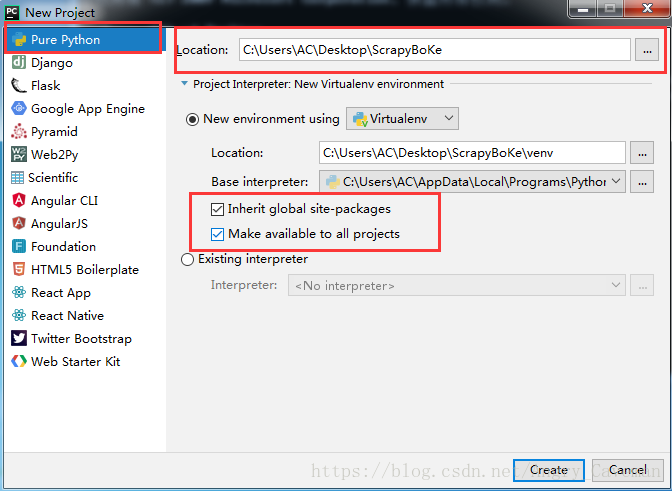
Task: Select React App label
Action: point(61,293)
